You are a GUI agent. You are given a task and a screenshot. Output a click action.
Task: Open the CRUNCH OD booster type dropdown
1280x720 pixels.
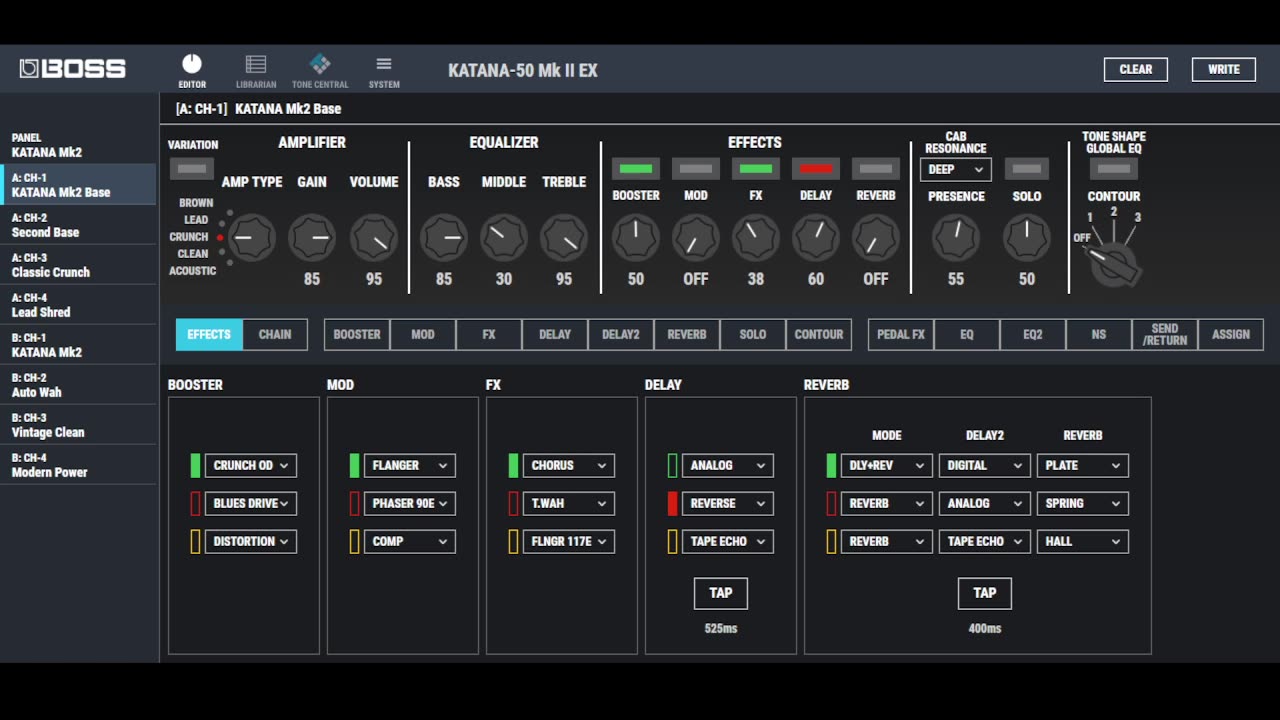[x=250, y=465]
